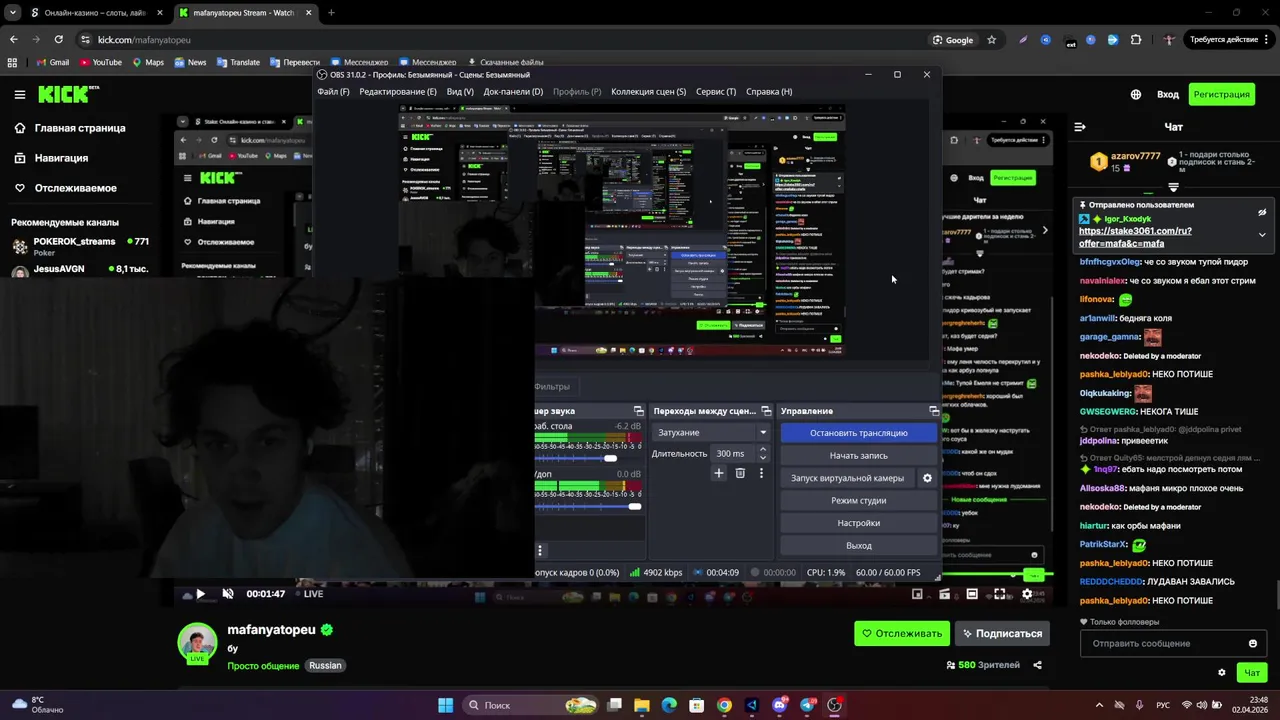Bookmark this page with the star icon

[x=991, y=40]
